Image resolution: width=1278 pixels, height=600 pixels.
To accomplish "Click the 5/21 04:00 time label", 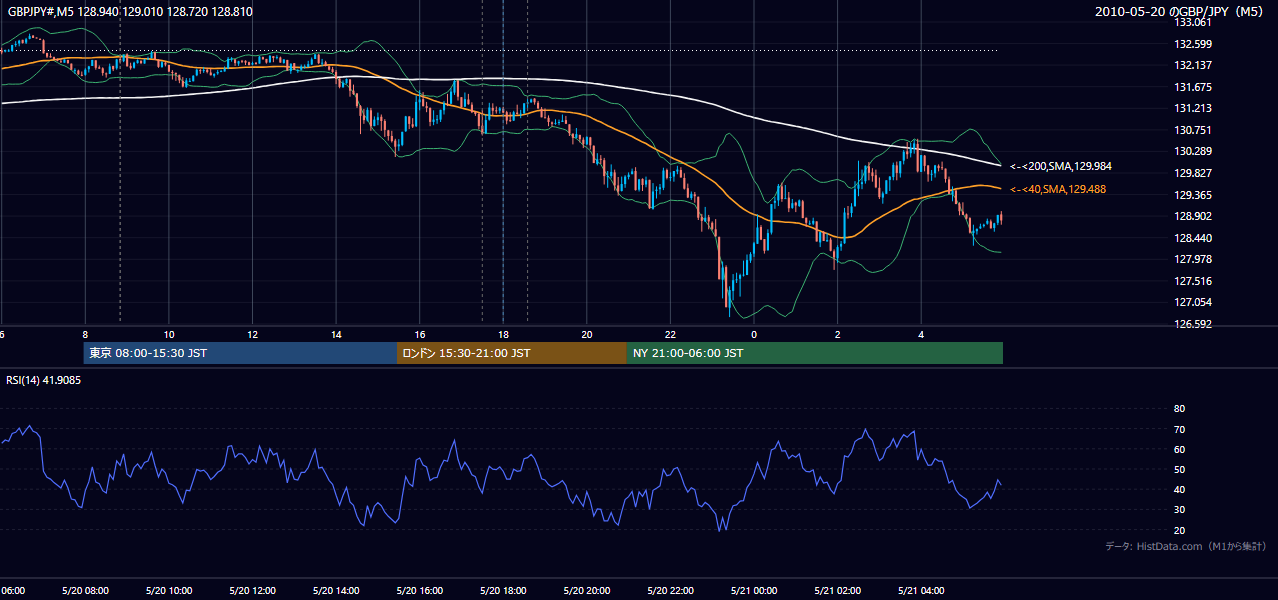I will point(920,591).
